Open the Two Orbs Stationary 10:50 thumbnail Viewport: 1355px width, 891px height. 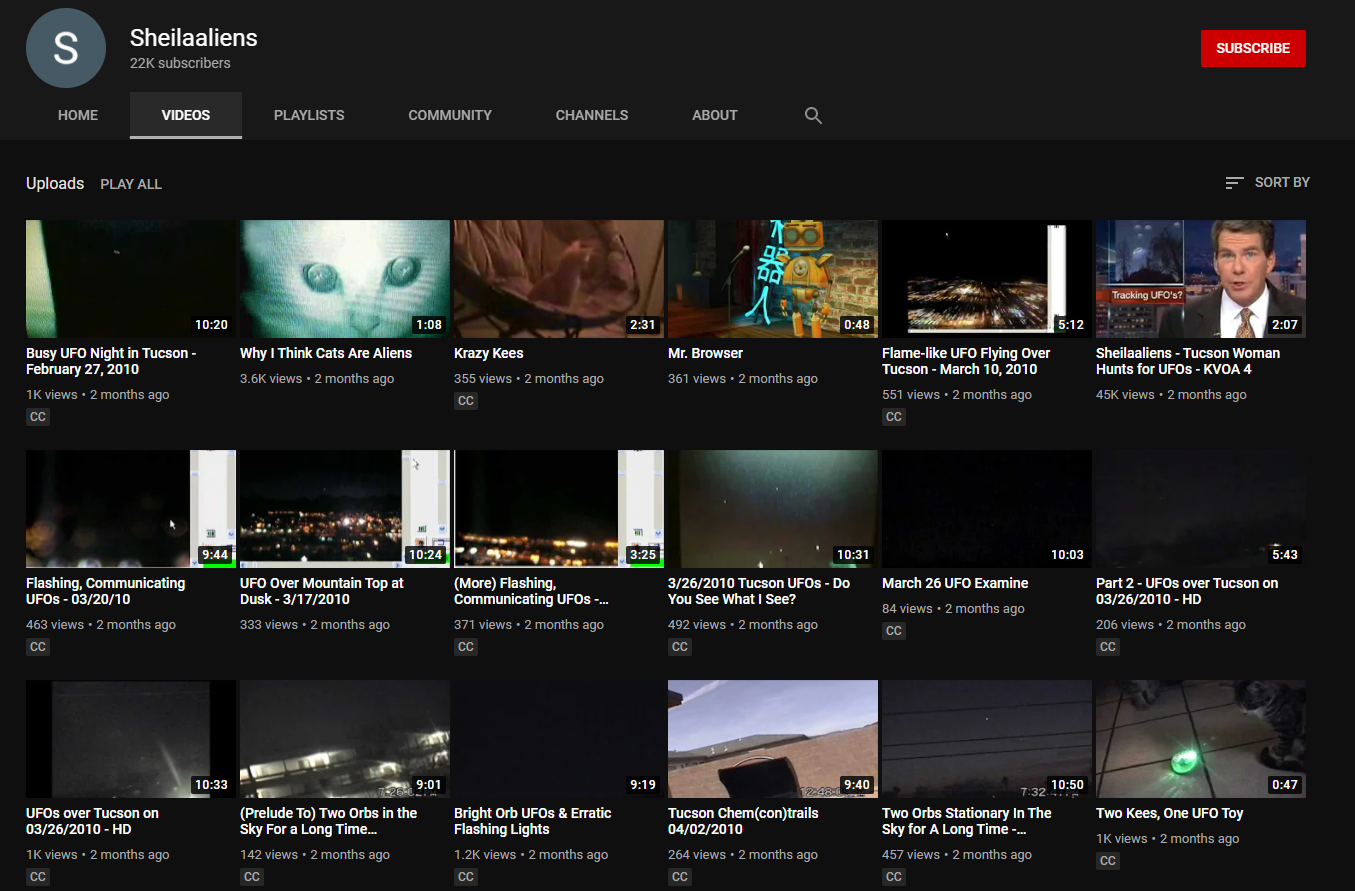tap(987, 739)
